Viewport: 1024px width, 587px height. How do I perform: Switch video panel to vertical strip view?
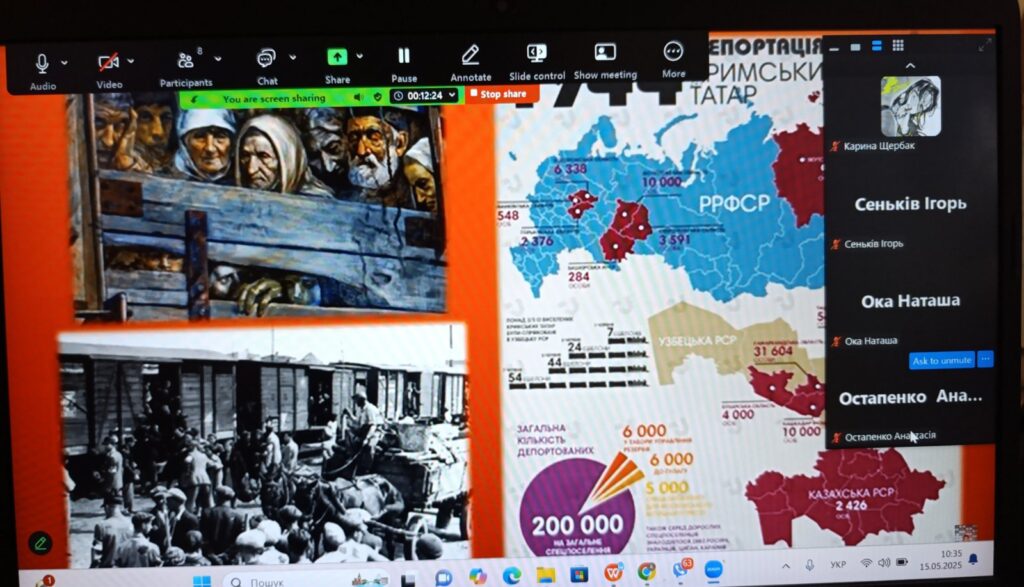click(876, 46)
